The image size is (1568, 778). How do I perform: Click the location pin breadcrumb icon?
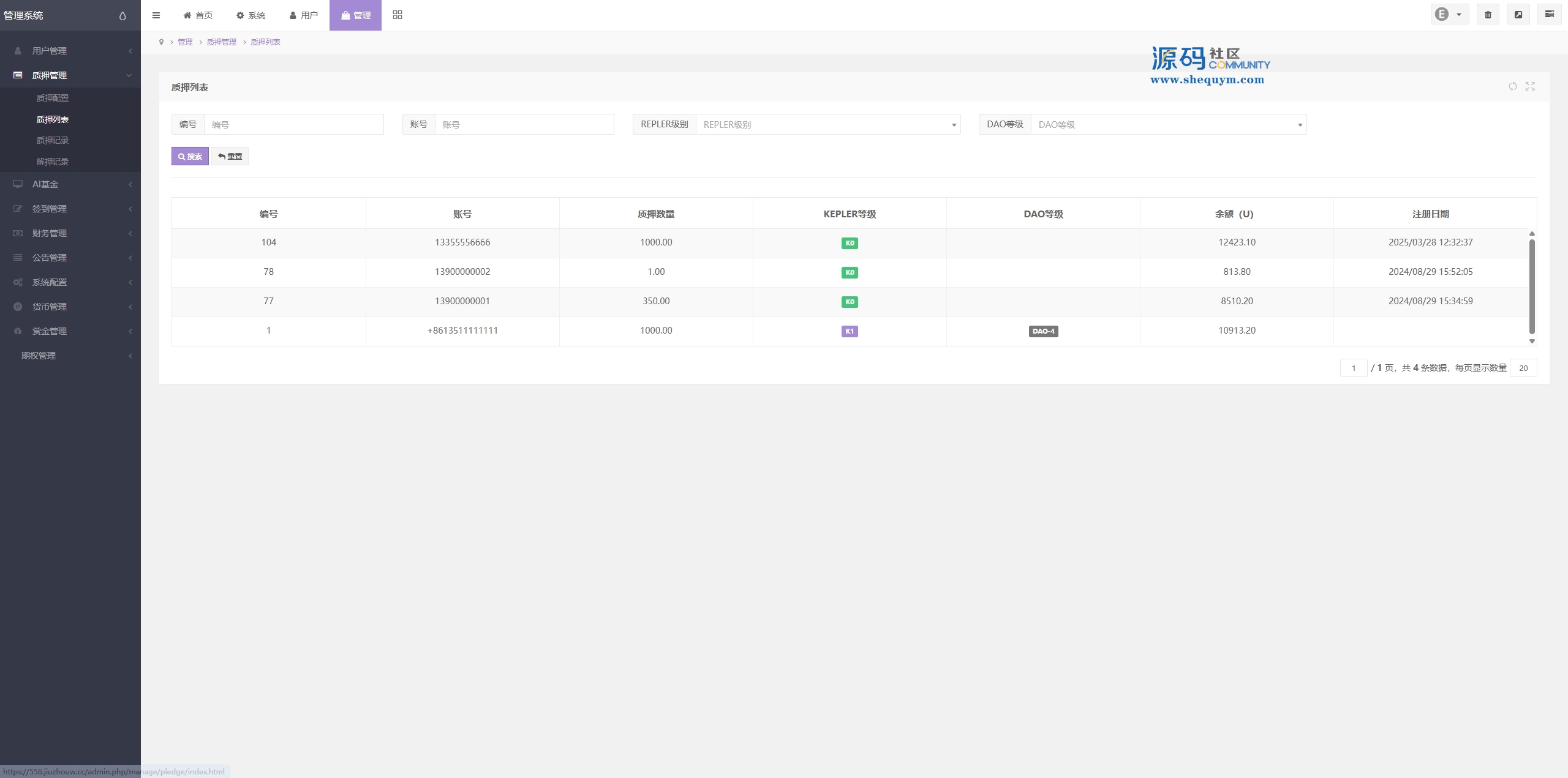[161, 42]
